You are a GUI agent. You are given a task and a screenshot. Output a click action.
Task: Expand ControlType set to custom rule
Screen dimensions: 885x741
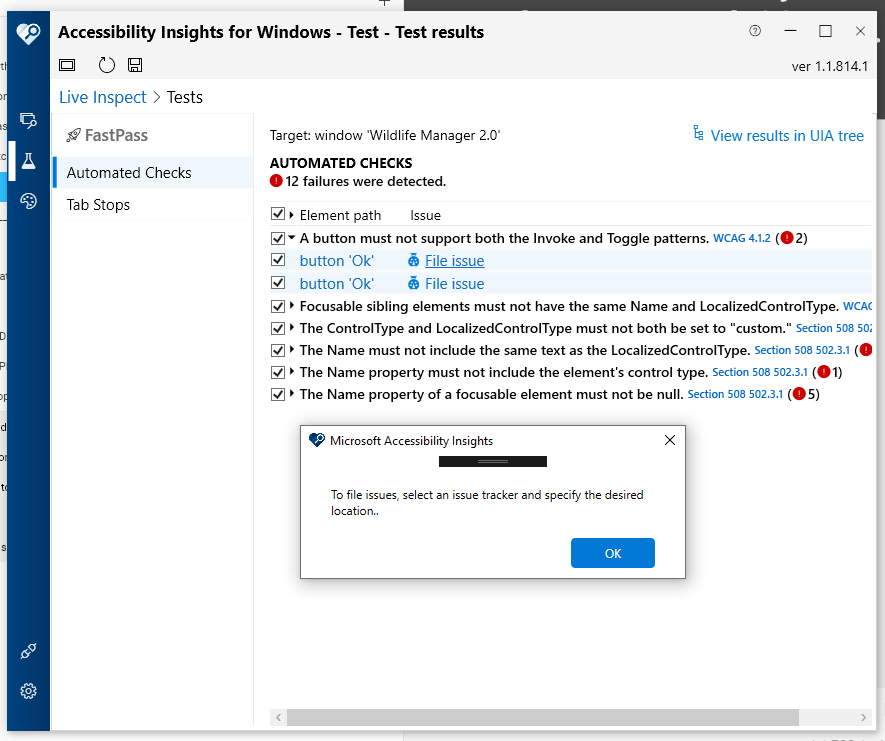pyautogui.click(x=291, y=327)
